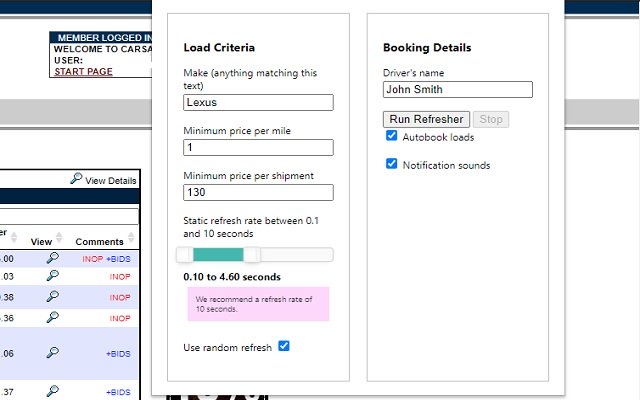Click the refresh rate recommendation note
Screen dimensions: 640x400
click(x=258, y=304)
